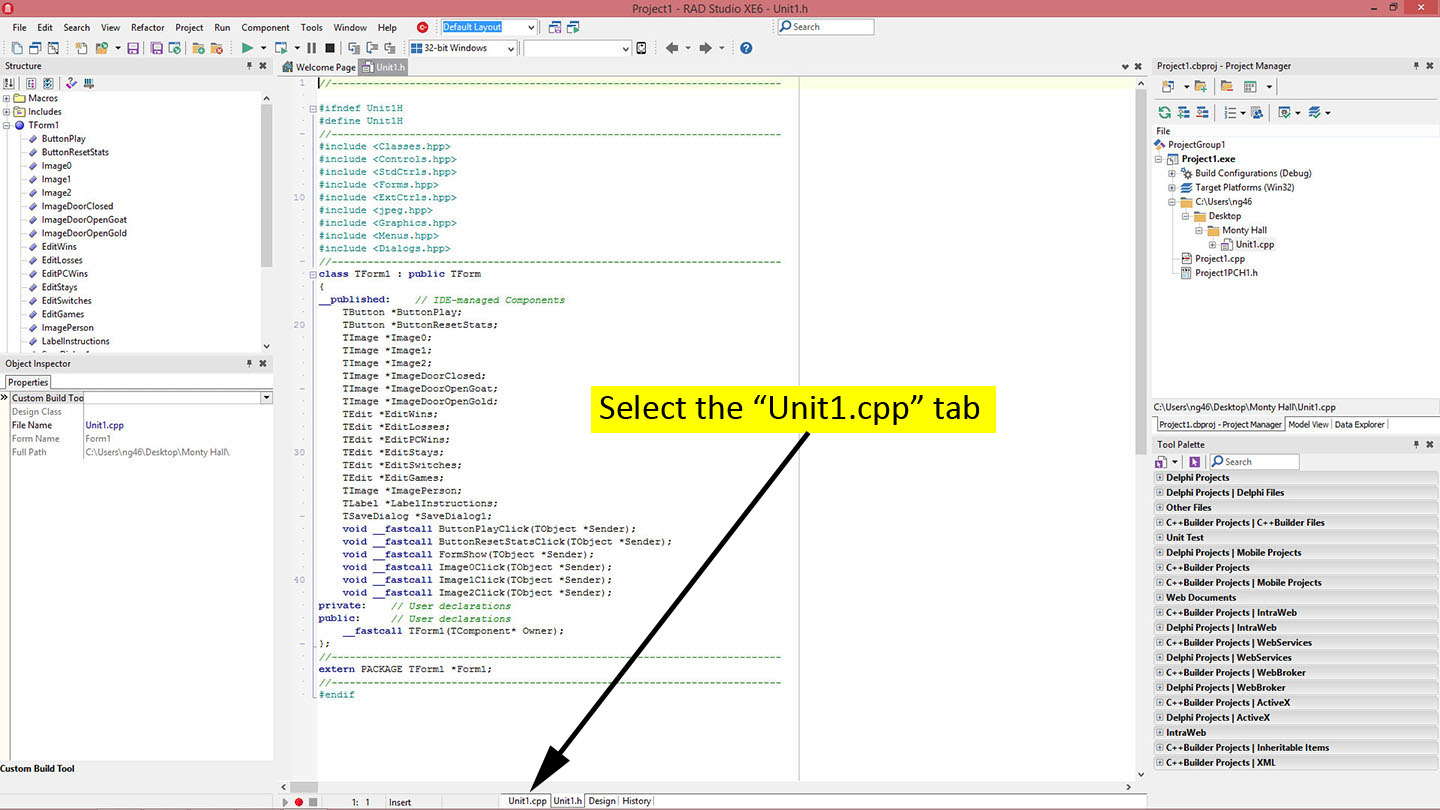Select EditSwitches in Structure tree

(x=66, y=301)
